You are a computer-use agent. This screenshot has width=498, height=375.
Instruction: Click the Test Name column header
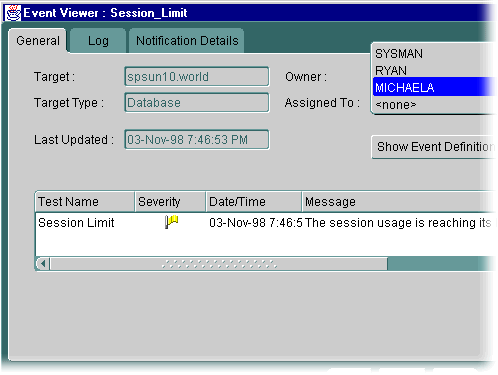(x=85, y=202)
